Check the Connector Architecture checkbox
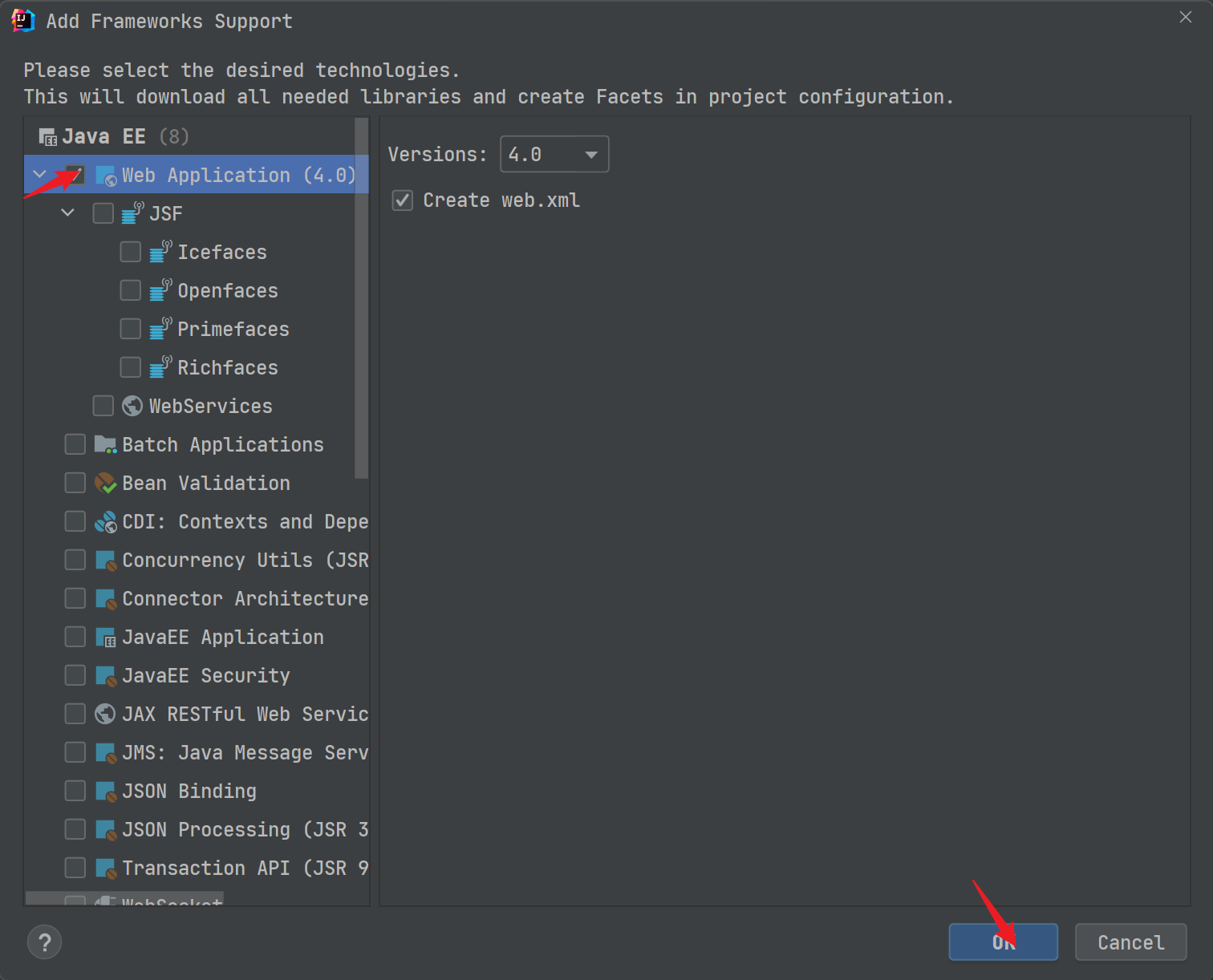Image resolution: width=1213 pixels, height=980 pixels. tap(75, 598)
